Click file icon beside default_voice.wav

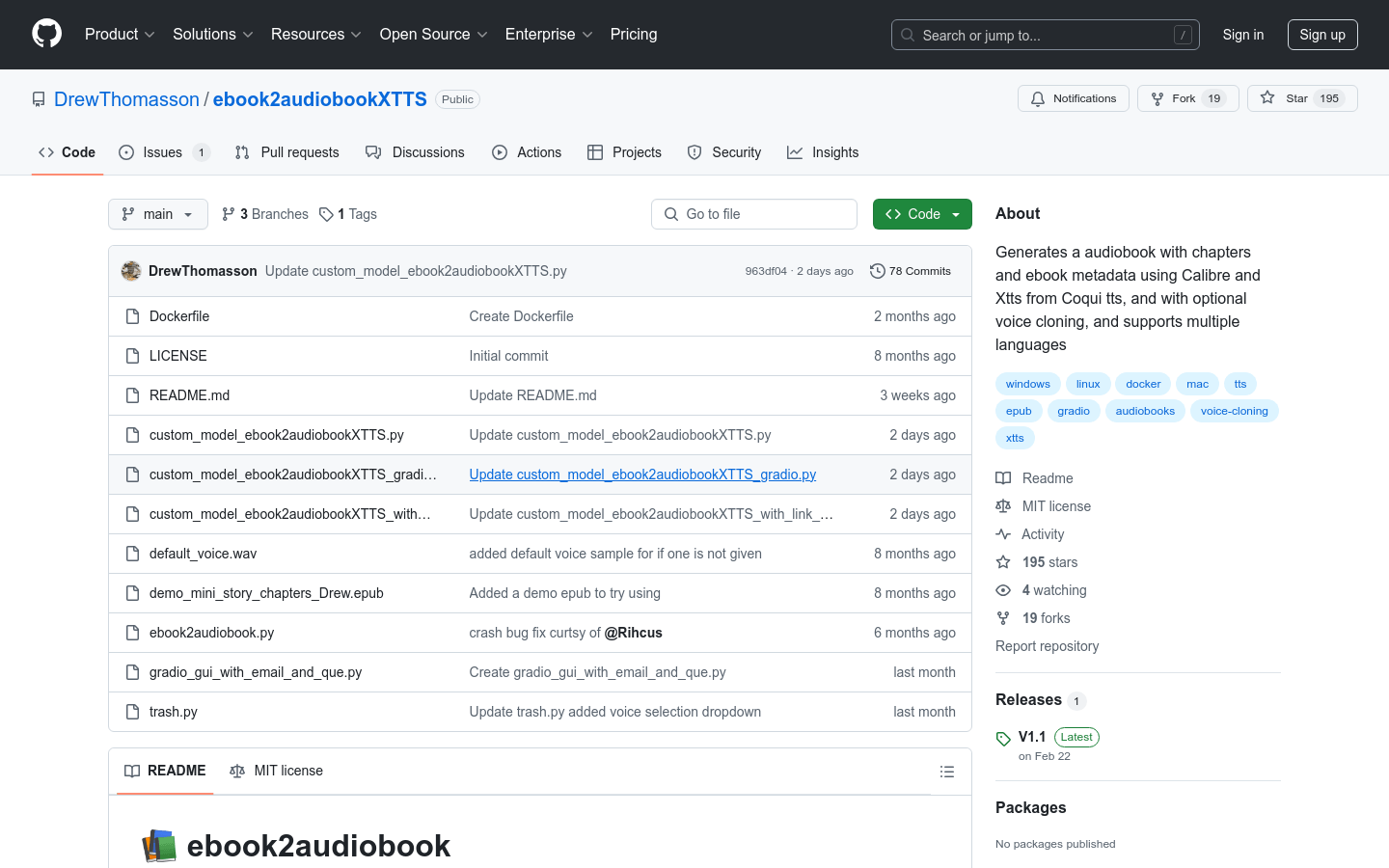(133, 554)
